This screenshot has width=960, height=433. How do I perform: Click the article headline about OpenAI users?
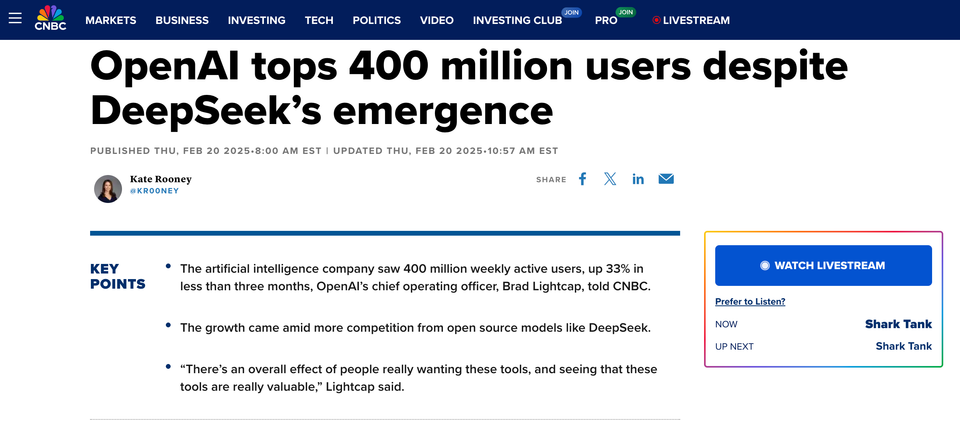coord(468,88)
